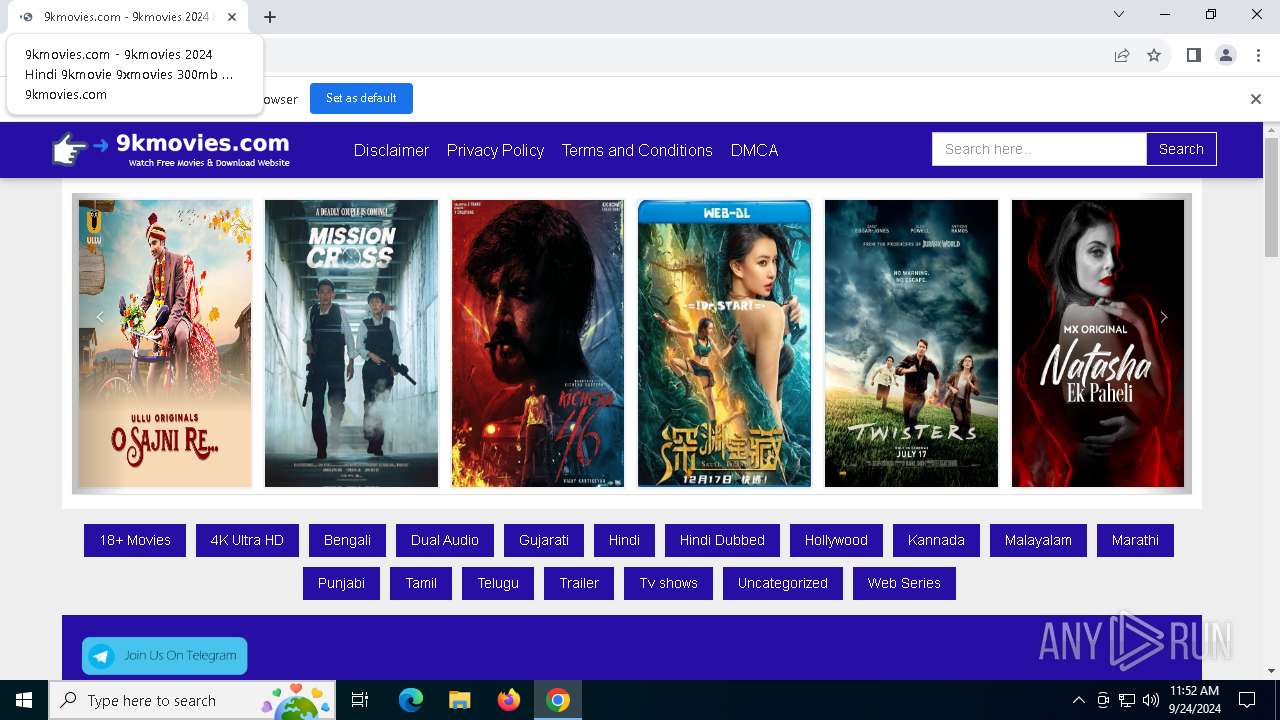Image resolution: width=1280 pixels, height=720 pixels.
Task: Open the volume tray icon
Action: pyautogui.click(x=1151, y=700)
